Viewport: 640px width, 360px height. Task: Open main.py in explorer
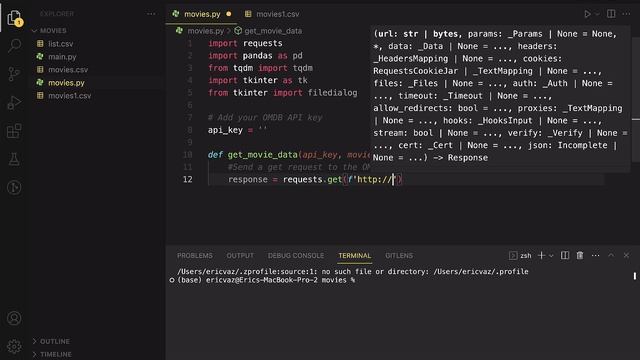click(x=62, y=57)
